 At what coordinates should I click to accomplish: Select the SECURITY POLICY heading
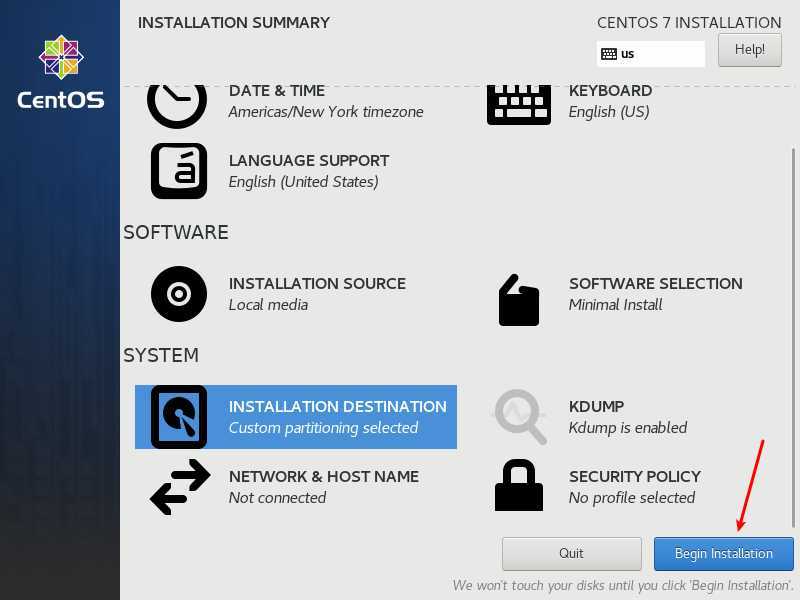point(635,477)
